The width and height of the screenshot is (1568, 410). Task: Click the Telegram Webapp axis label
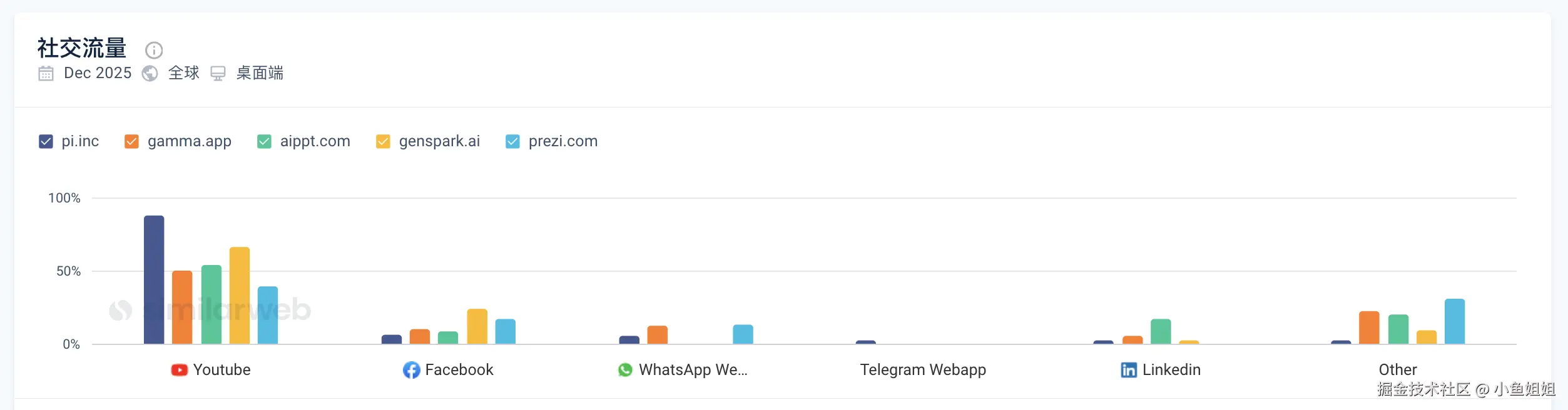click(x=923, y=370)
